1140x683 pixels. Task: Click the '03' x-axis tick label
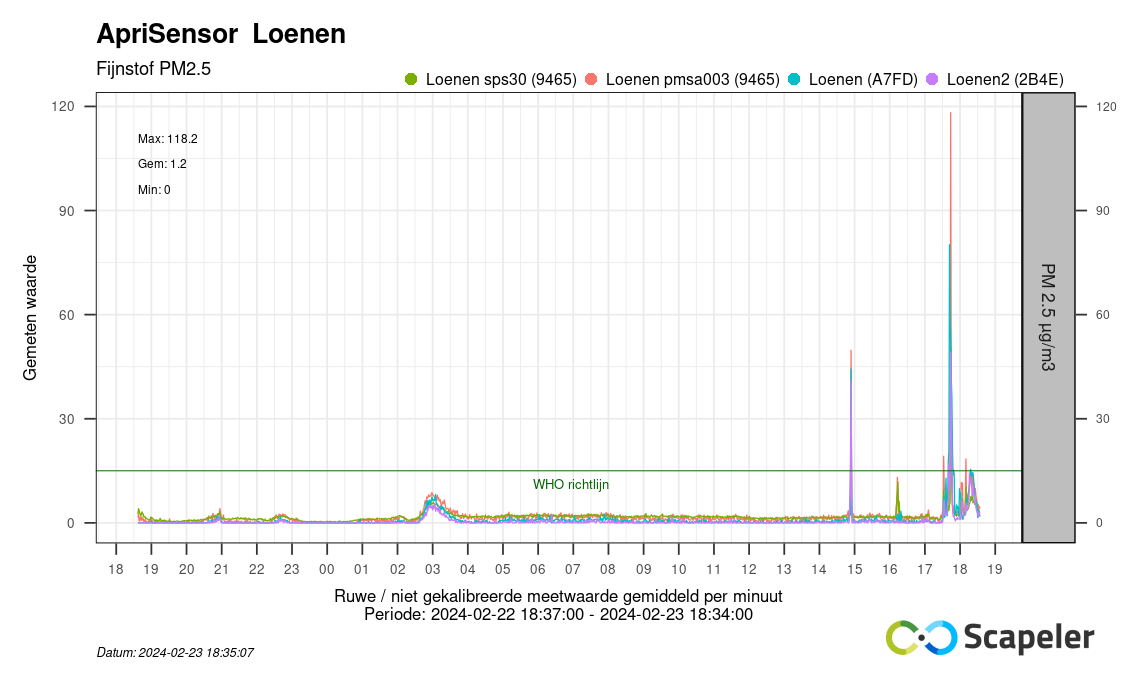[432, 570]
